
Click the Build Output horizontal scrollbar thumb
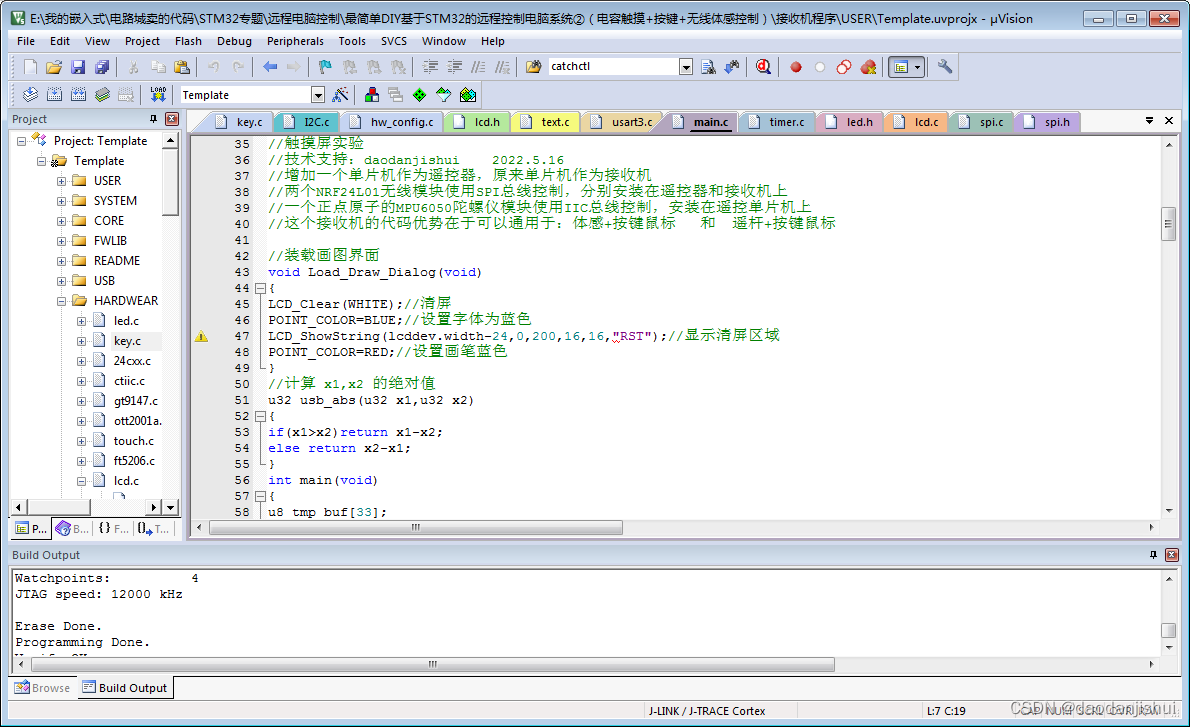tap(431, 665)
